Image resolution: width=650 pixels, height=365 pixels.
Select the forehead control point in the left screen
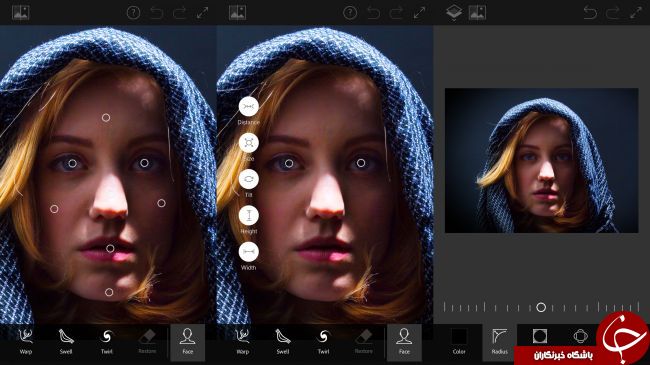pyautogui.click(x=106, y=118)
